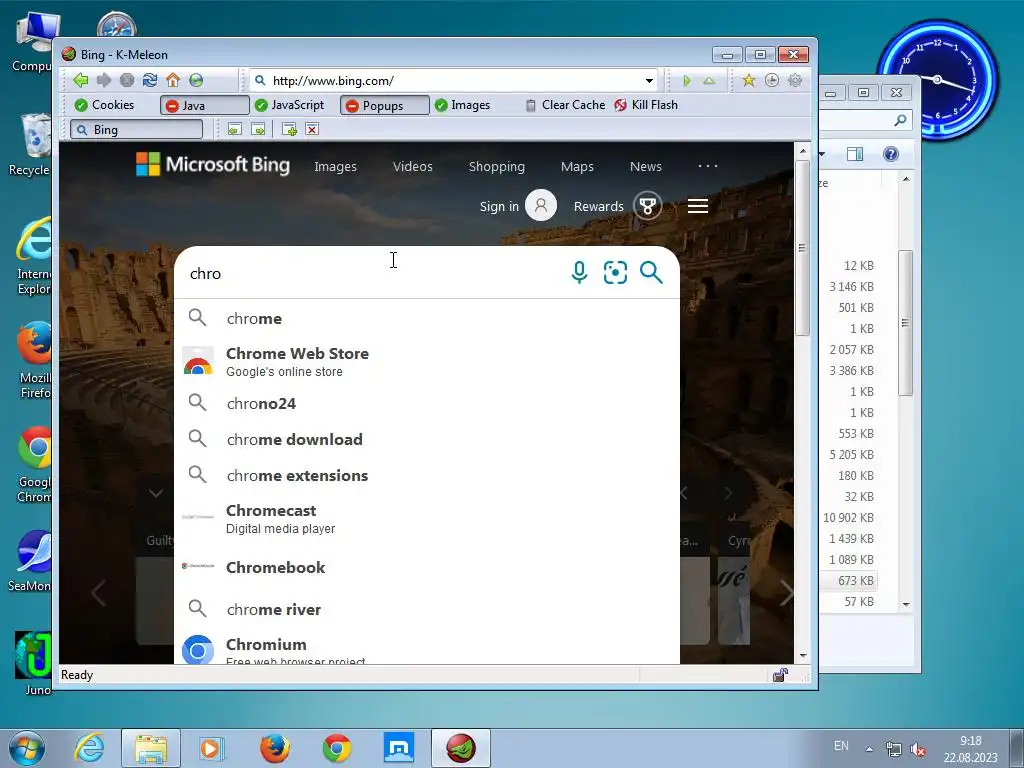Switch to the previous tab icon
The image size is (1024, 768).
point(234,129)
